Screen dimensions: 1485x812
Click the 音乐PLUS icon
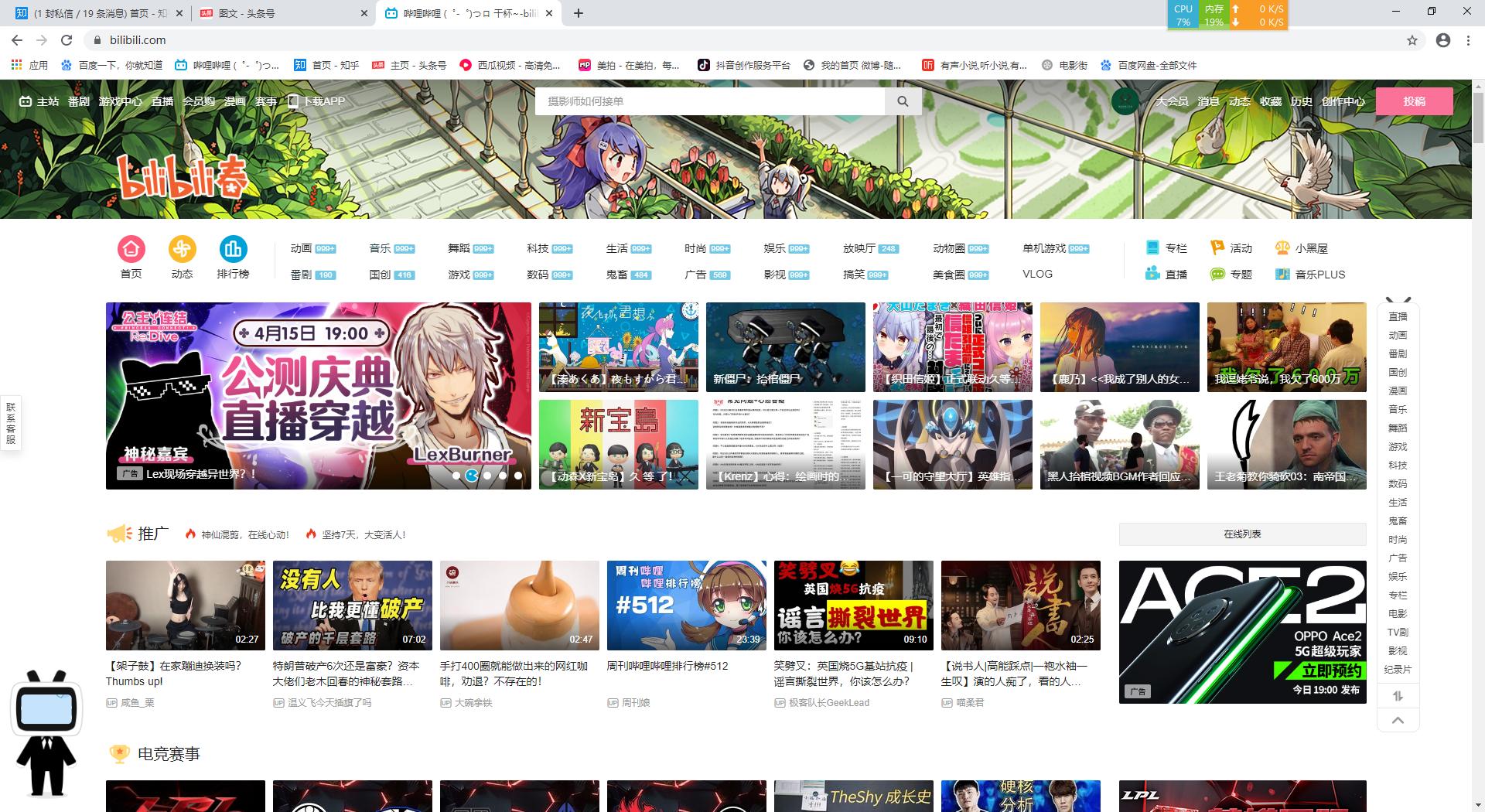pyautogui.click(x=1282, y=274)
